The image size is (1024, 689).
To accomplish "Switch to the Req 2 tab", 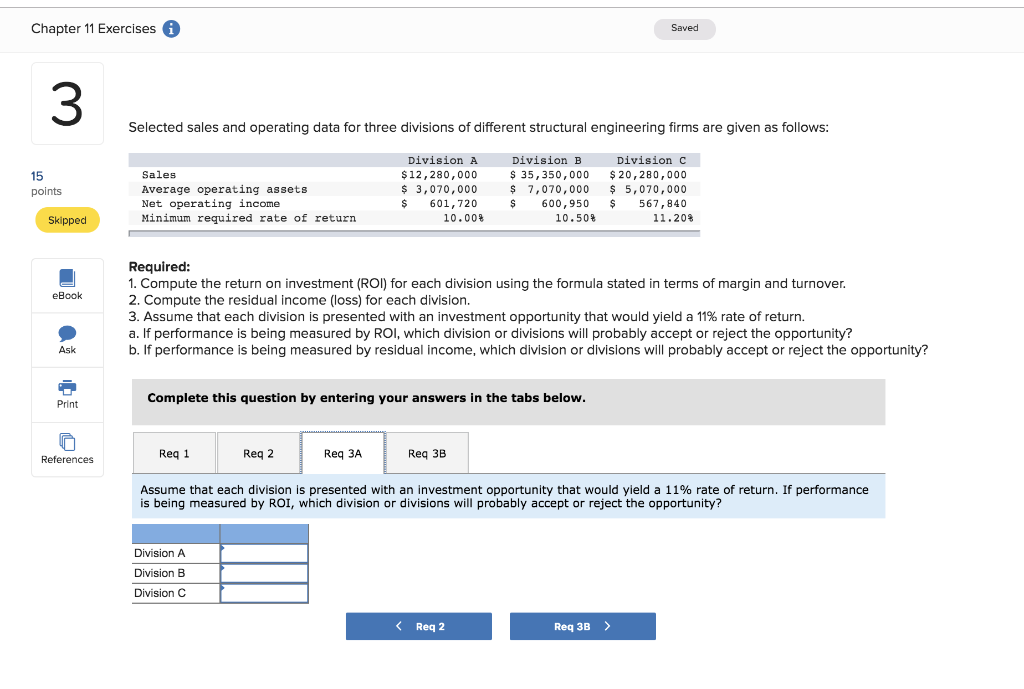I will coord(259,453).
